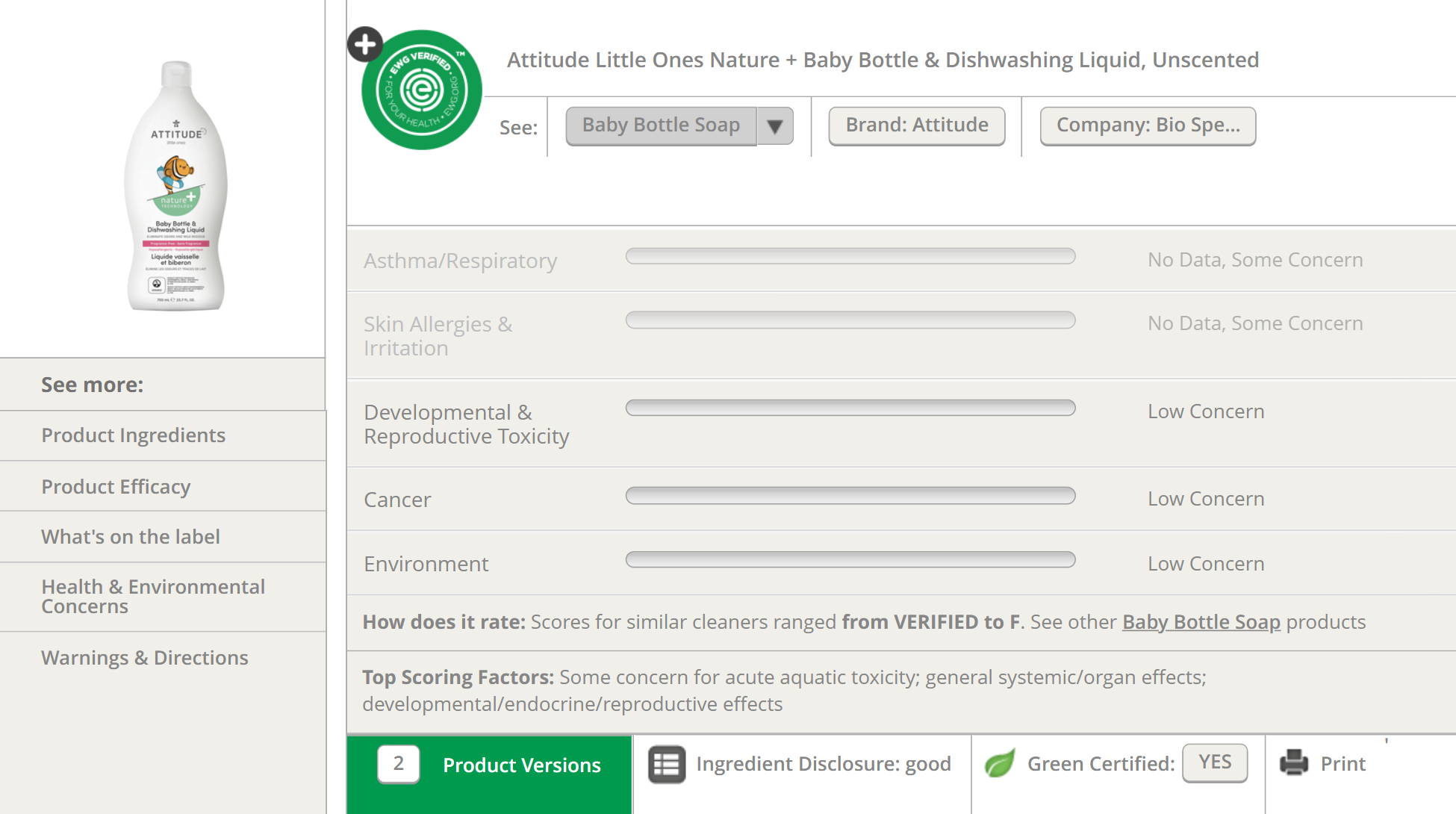The height and width of the screenshot is (814, 1456).
Task: Open the Product Versions tab
Action: tap(489, 774)
